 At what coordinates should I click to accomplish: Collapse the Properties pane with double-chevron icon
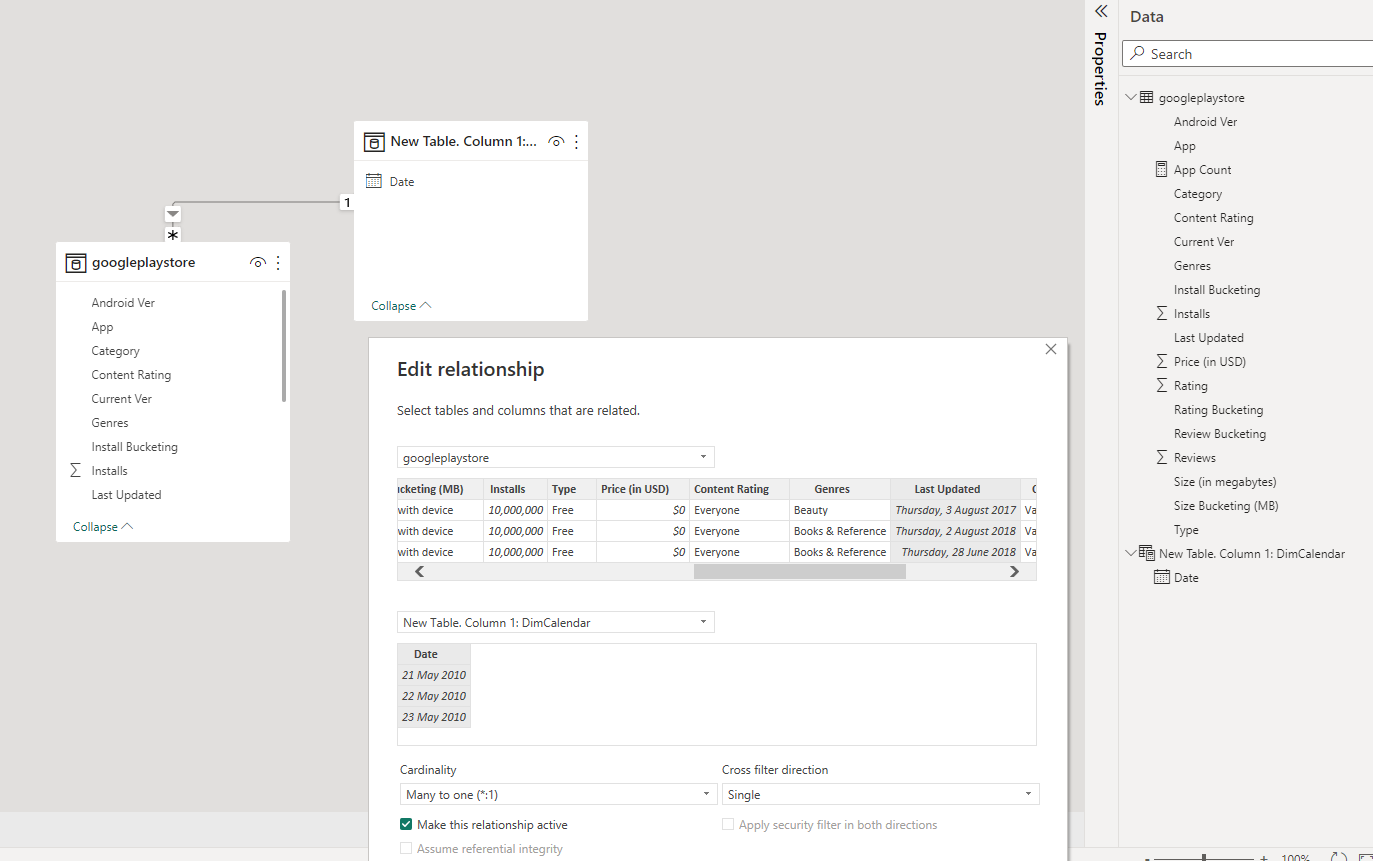[x=1101, y=11]
